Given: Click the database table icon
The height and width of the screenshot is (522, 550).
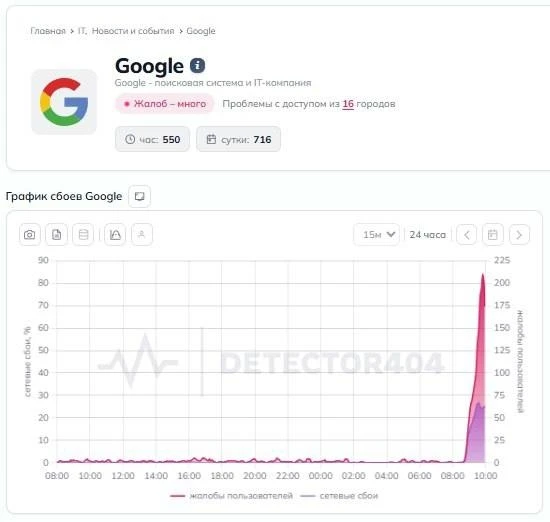Looking at the screenshot, I should click(x=83, y=234).
